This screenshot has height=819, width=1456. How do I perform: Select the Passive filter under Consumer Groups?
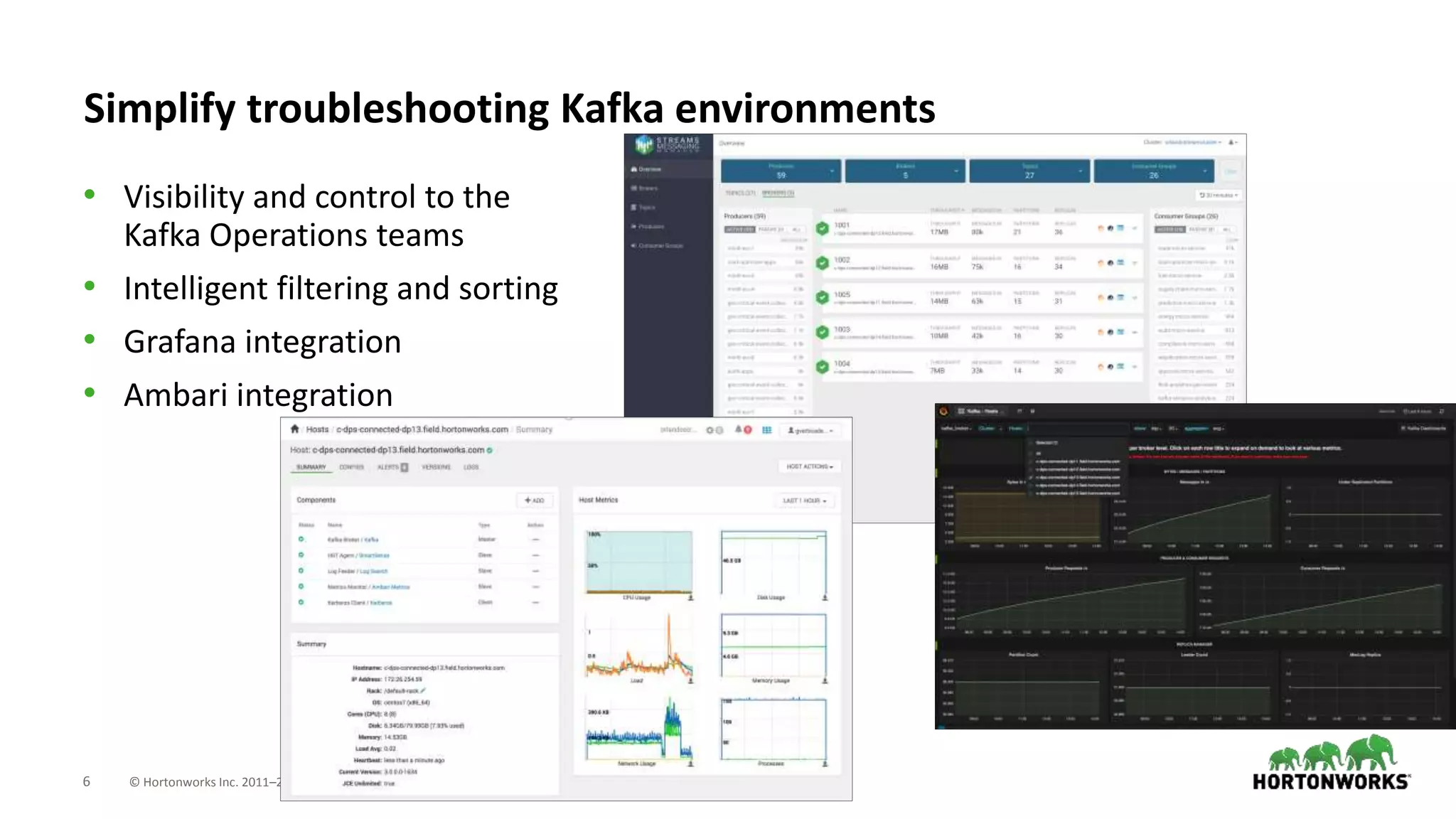1201,230
